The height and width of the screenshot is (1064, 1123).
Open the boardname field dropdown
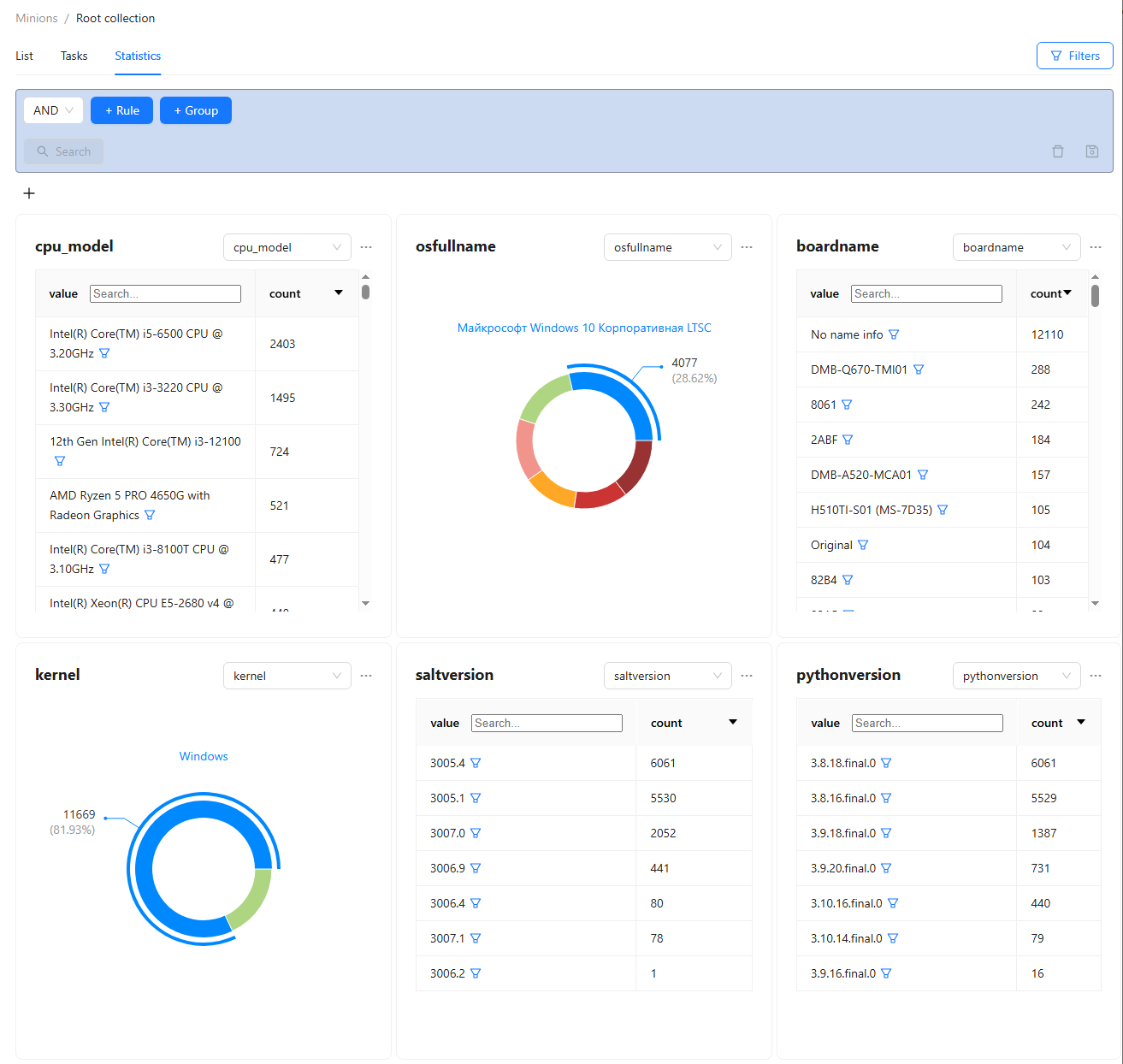point(1017,247)
